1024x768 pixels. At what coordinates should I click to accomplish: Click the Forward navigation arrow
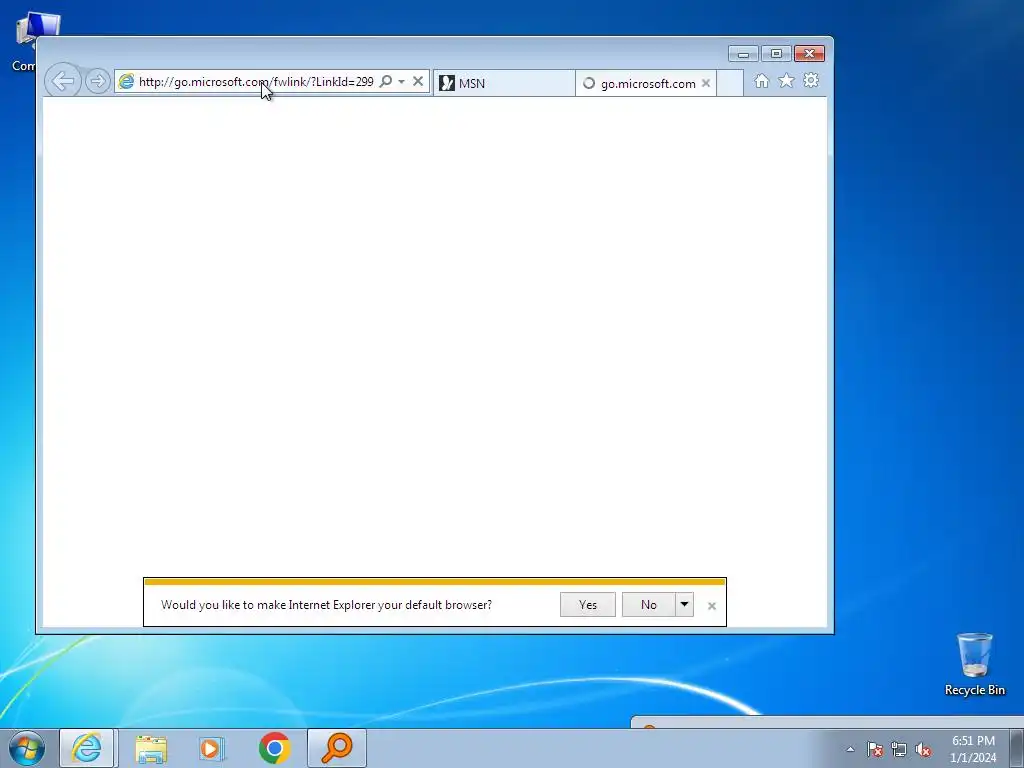tap(97, 82)
